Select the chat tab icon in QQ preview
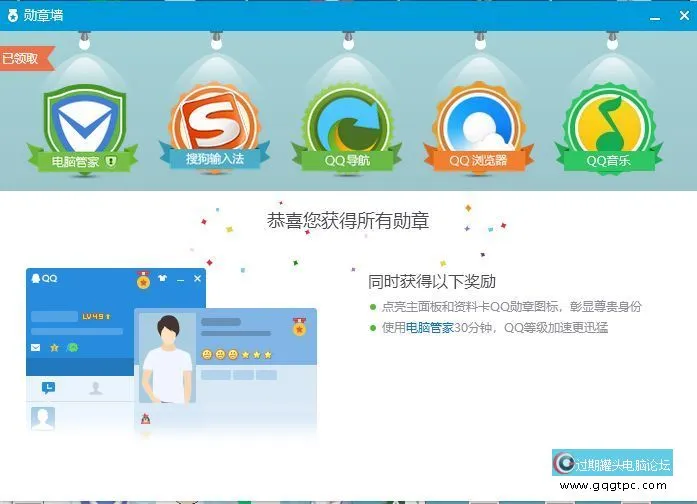This screenshot has height=504, width=697. pyautogui.click(x=48, y=388)
